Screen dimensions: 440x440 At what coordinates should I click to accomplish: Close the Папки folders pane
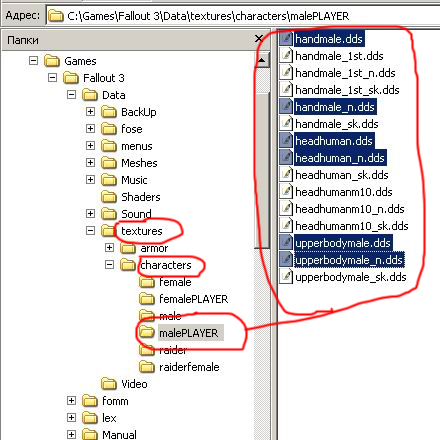click(x=259, y=39)
